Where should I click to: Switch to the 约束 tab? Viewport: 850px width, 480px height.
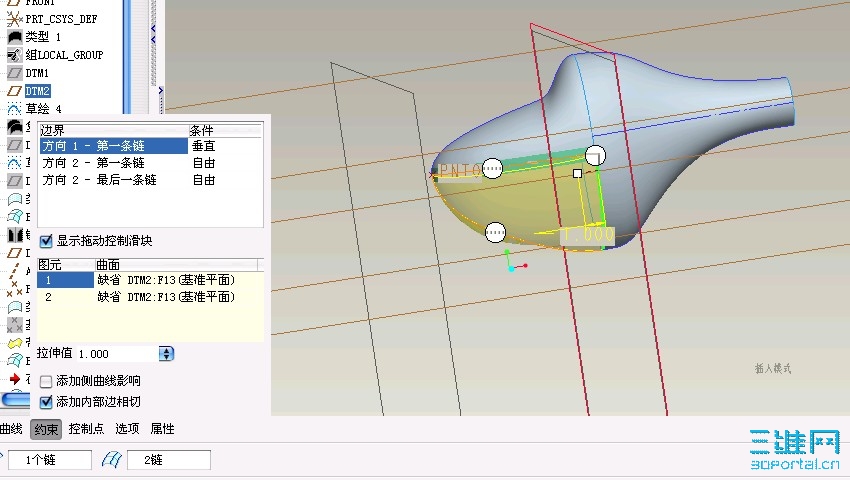[x=46, y=429]
